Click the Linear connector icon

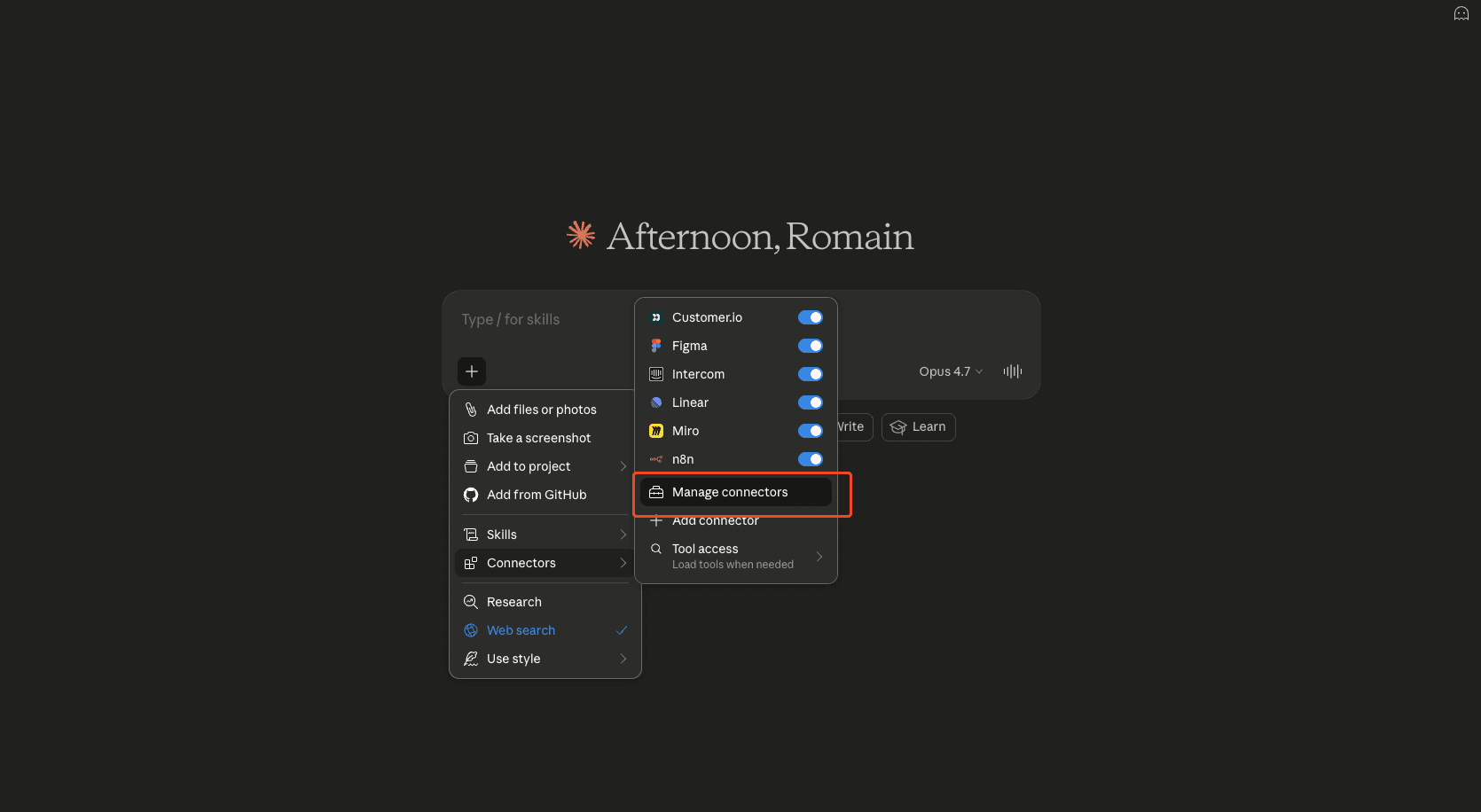(655, 402)
